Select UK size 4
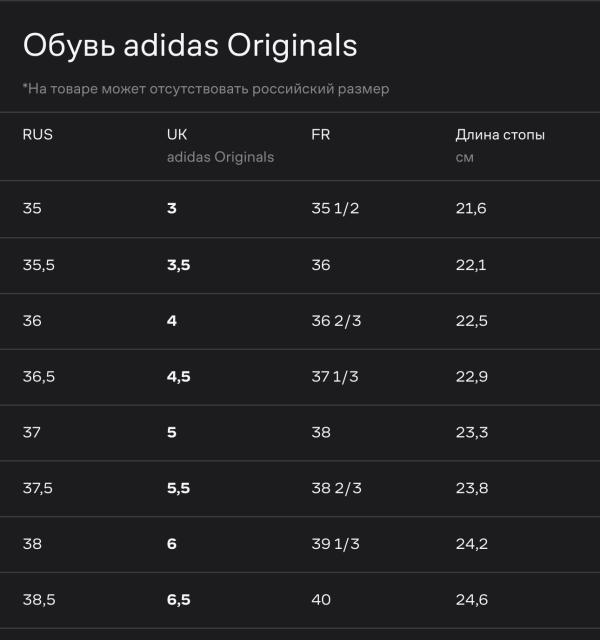This screenshot has width=600, height=640. (172, 321)
